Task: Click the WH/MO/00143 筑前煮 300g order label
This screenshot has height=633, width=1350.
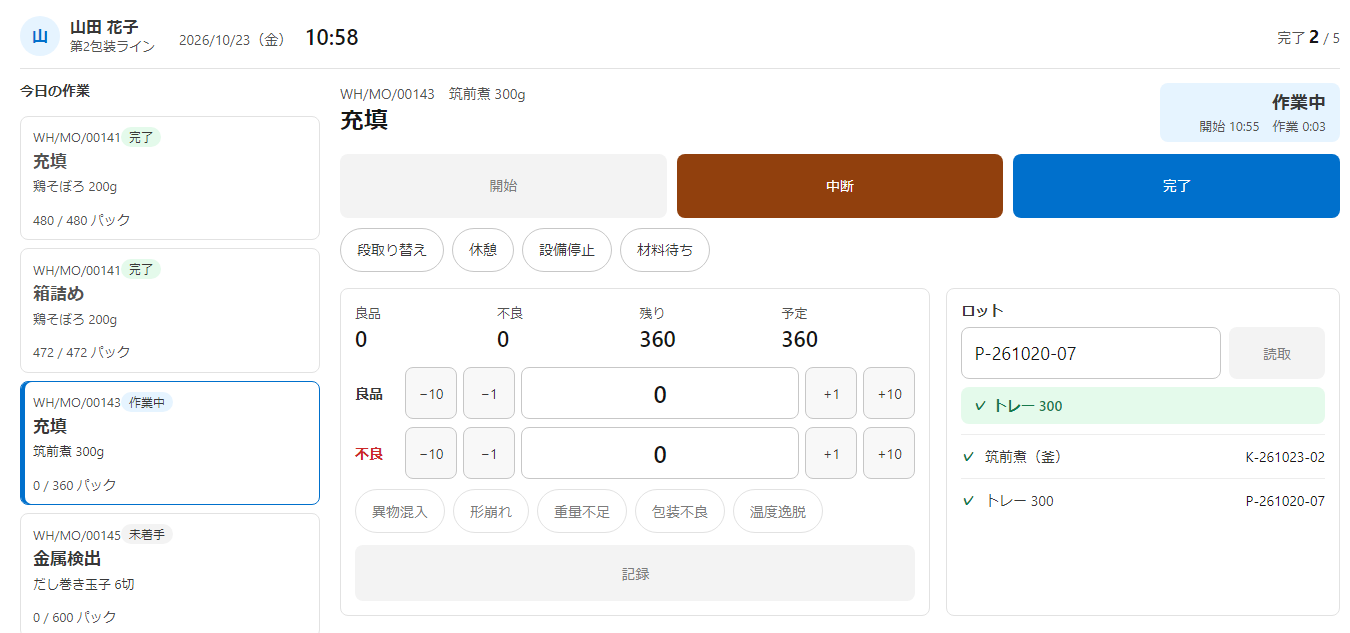Action: [x=433, y=94]
